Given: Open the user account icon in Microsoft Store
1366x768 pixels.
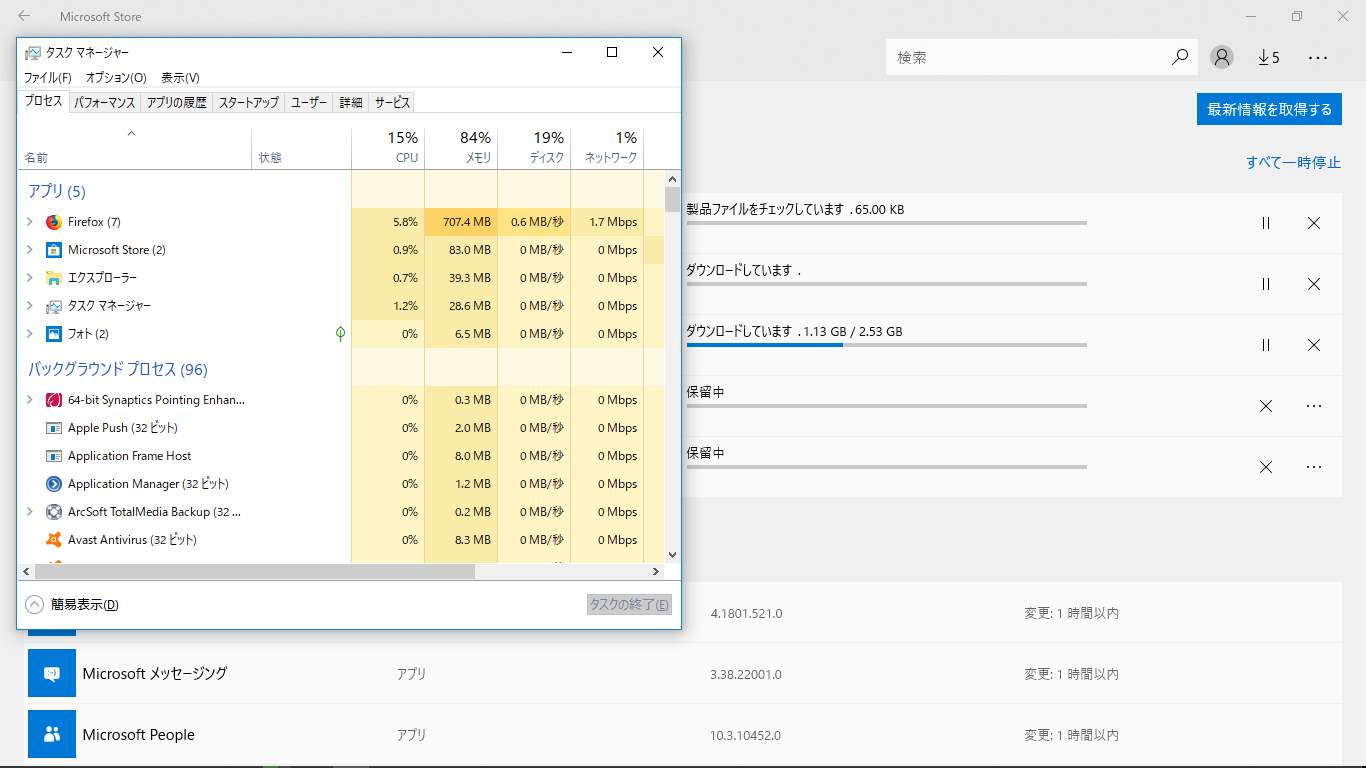Looking at the screenshot, I should (1221, 57).
